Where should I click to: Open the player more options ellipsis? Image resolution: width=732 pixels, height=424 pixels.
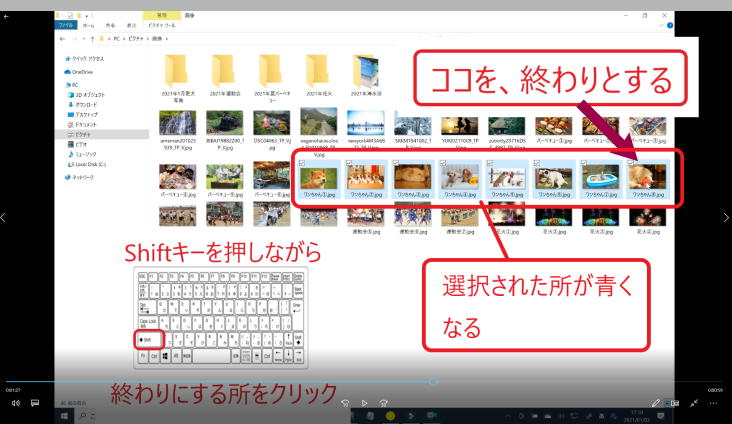coord(714,403)
